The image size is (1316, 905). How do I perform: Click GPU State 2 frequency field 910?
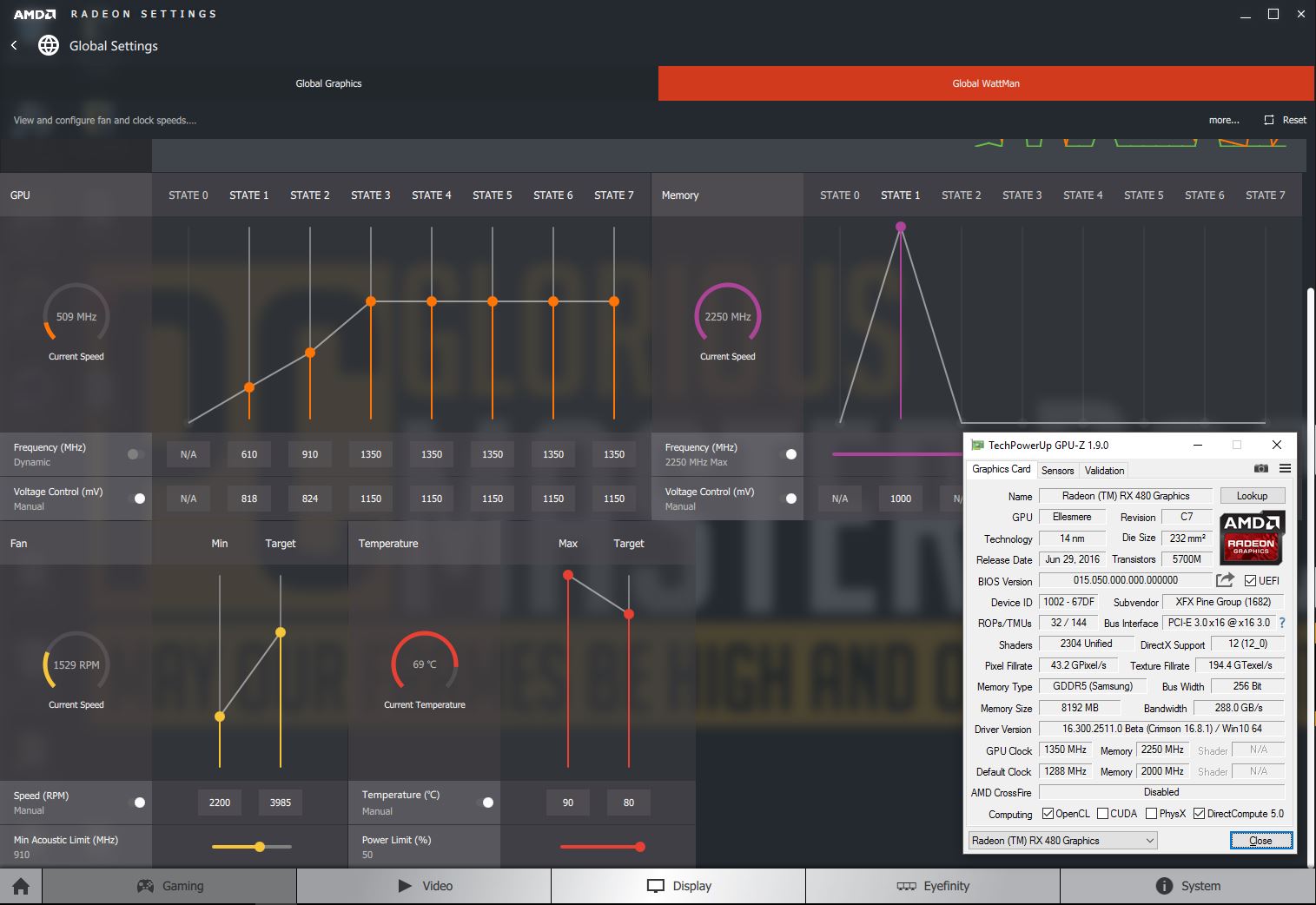pos(310,454)
